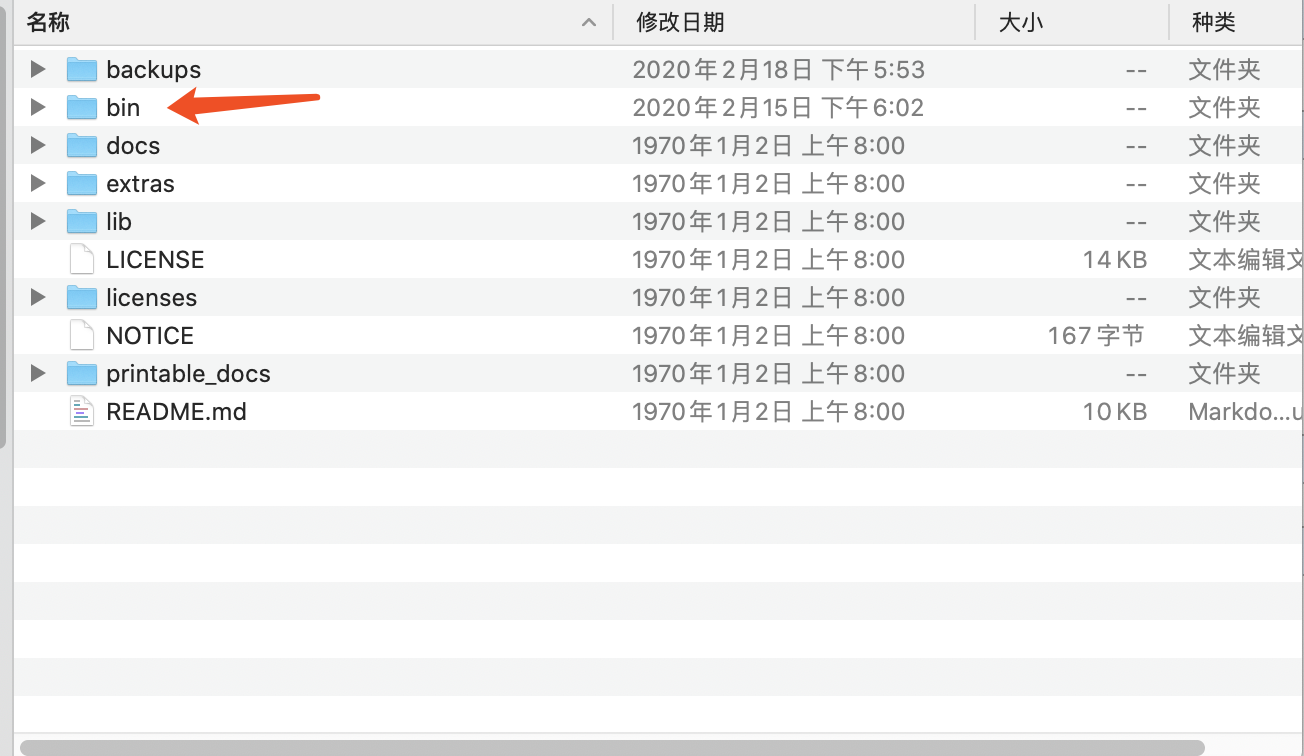1304x756 pixels.
Task: Sort by the 种类 column header
Action: coord(1214,22)
